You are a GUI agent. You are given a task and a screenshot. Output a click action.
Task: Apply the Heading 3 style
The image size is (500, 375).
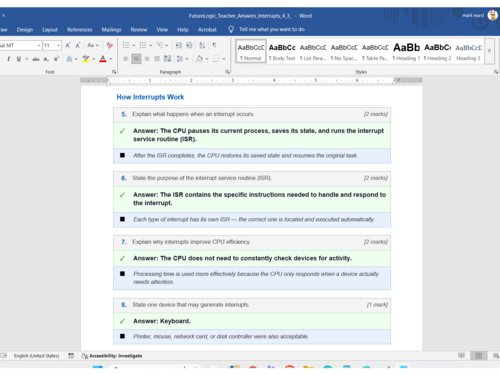(x=468, y=51)
